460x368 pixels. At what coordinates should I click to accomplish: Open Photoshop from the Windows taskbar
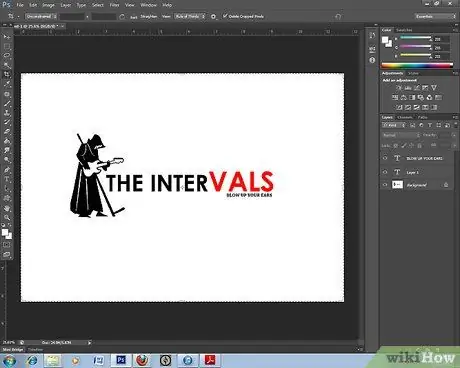coord(121,360)
